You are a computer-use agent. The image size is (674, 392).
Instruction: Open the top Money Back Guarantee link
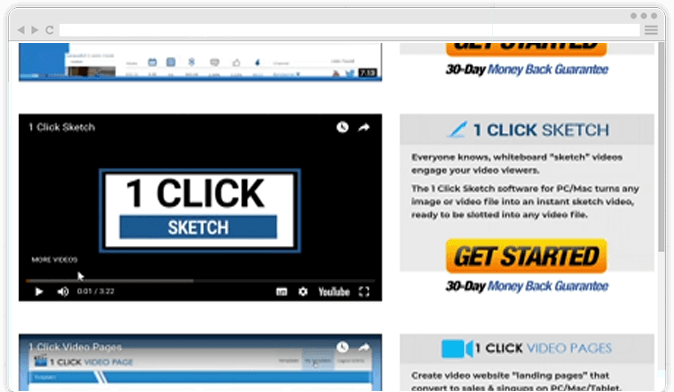point(548,69)
